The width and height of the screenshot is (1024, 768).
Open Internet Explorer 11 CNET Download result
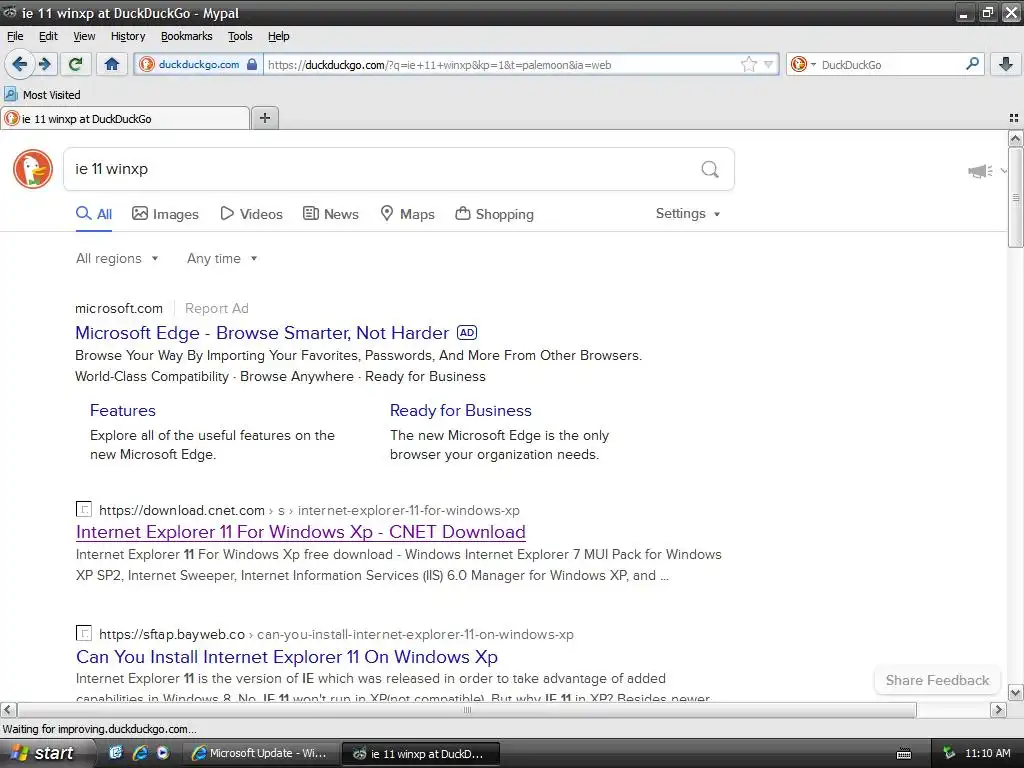300,532
